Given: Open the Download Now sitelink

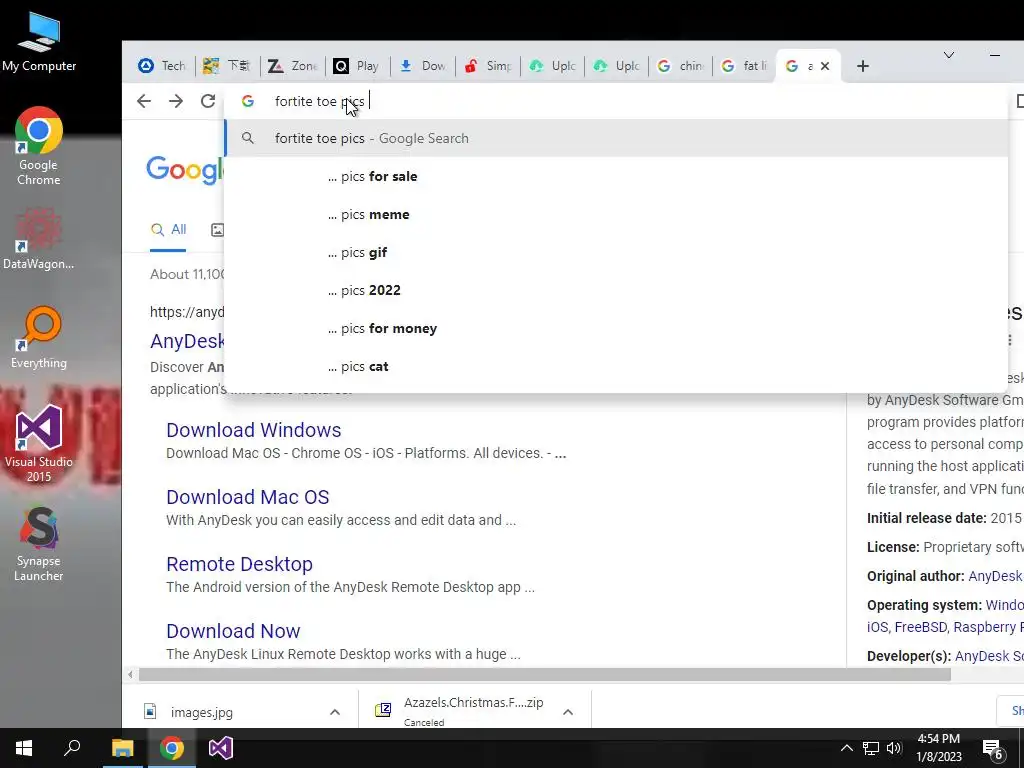Looking at the screenshot, I should click(x=233, y=631).
